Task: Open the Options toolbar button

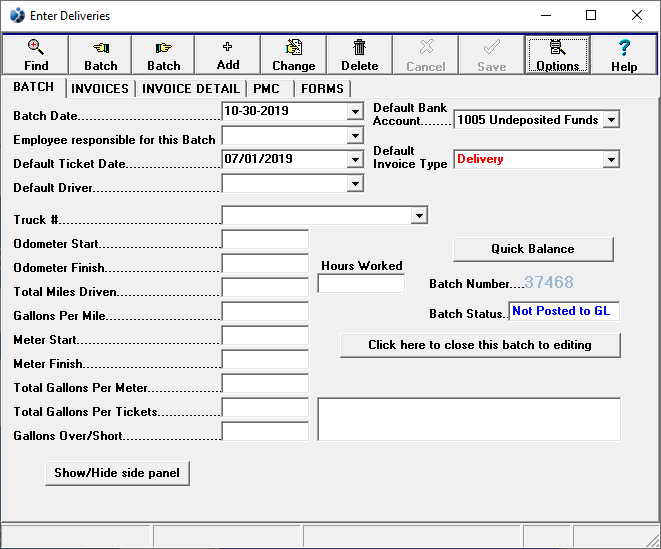Action: pos(557,54)
